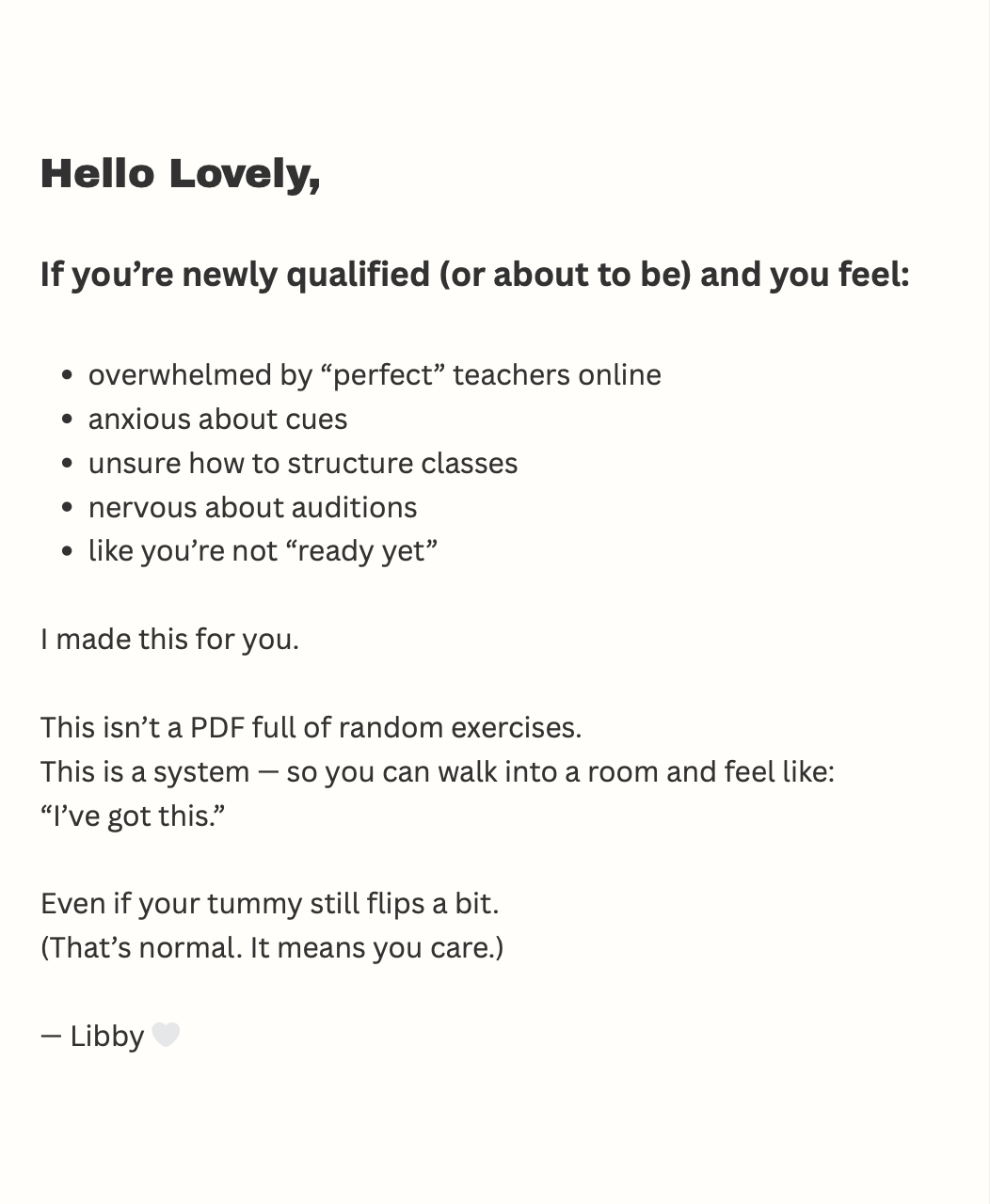Click the white heart icon beside Libby
Screen dimensions: 990x1204
click(x=166, y=1035)
